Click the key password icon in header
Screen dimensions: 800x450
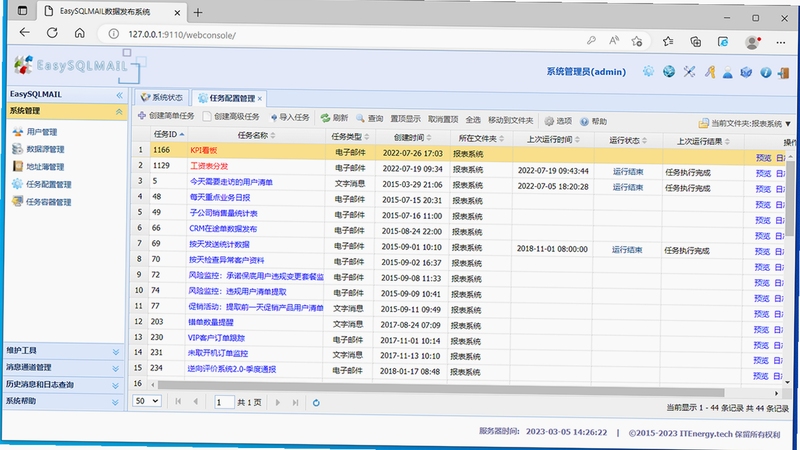[x=710, y=72]
